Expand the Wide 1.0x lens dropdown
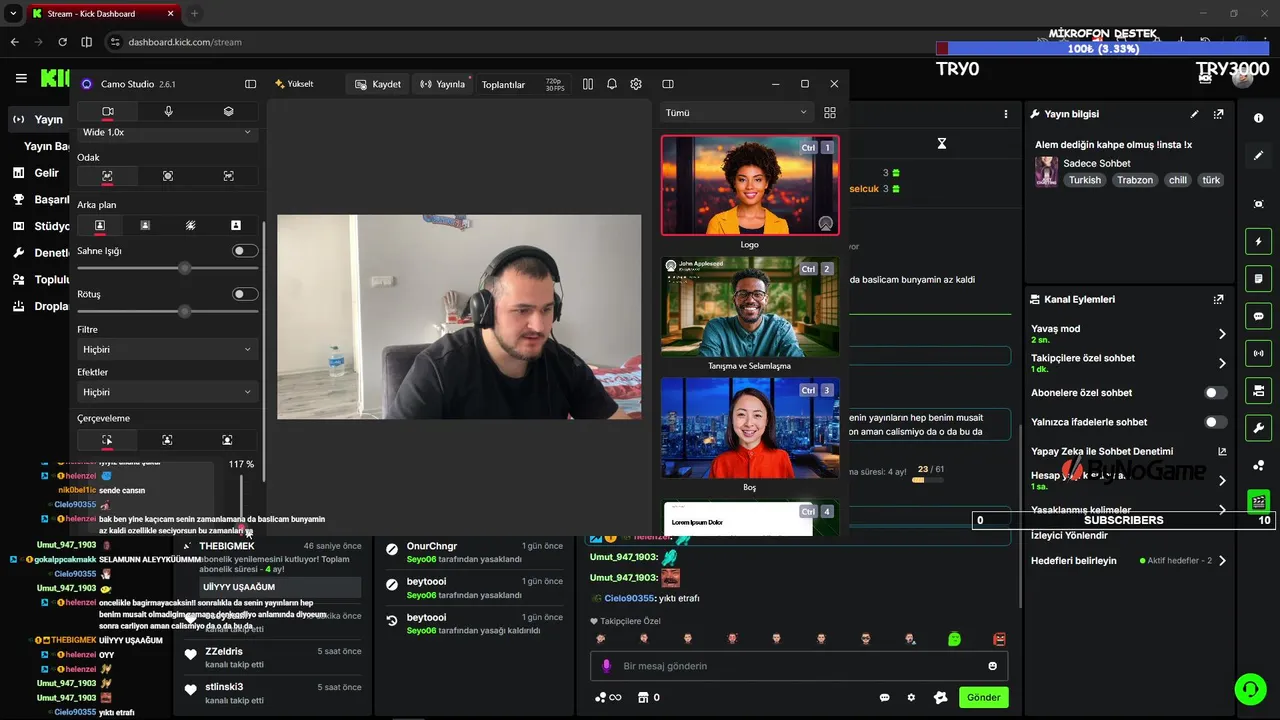1280x720 pixels. [x=167, y=132]
